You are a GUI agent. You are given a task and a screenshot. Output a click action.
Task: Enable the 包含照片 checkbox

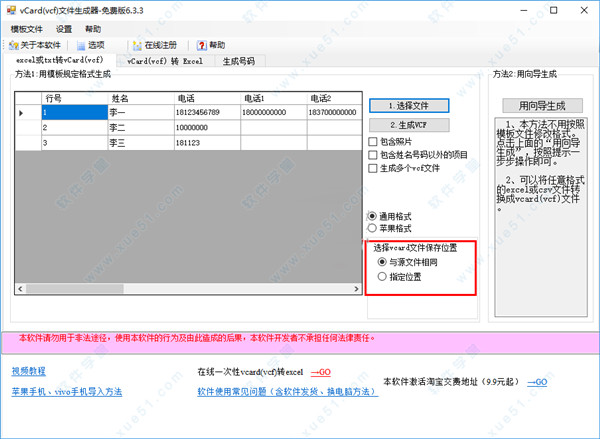374,142
